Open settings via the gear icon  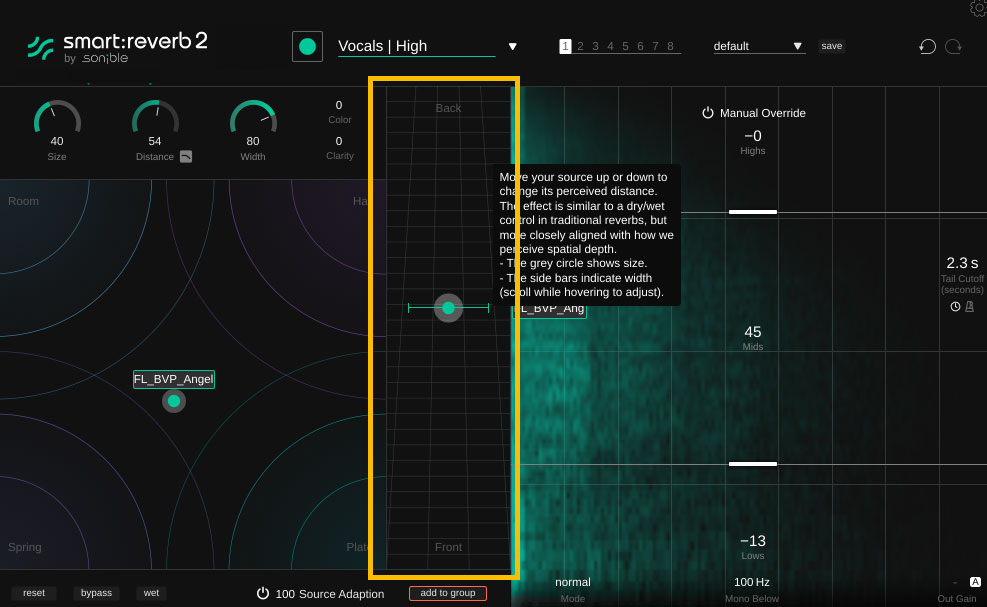[x=978, y=8]
